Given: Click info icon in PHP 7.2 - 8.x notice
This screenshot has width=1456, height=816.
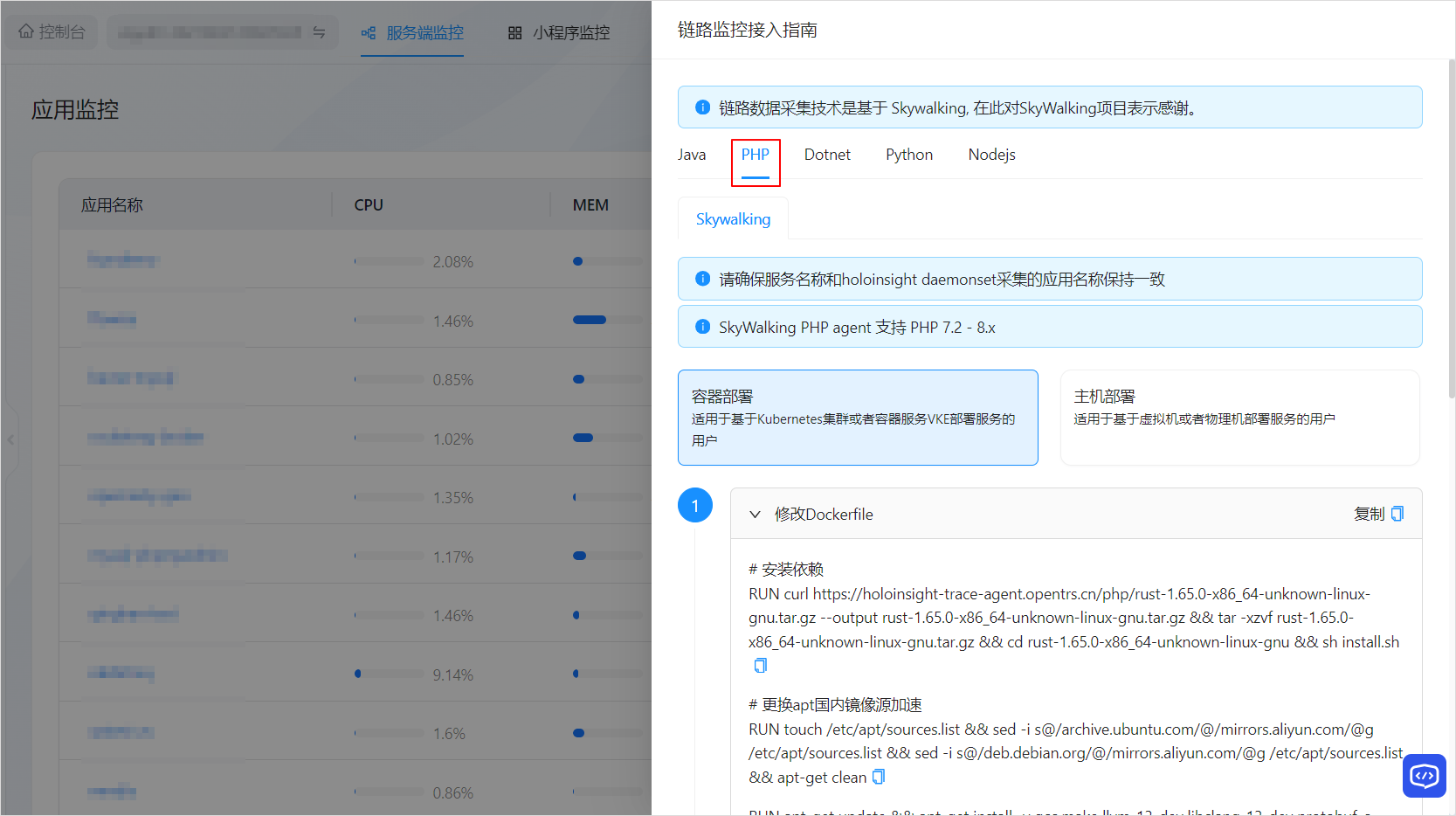Looking at the screenshot, I should [x=702, y=327].
